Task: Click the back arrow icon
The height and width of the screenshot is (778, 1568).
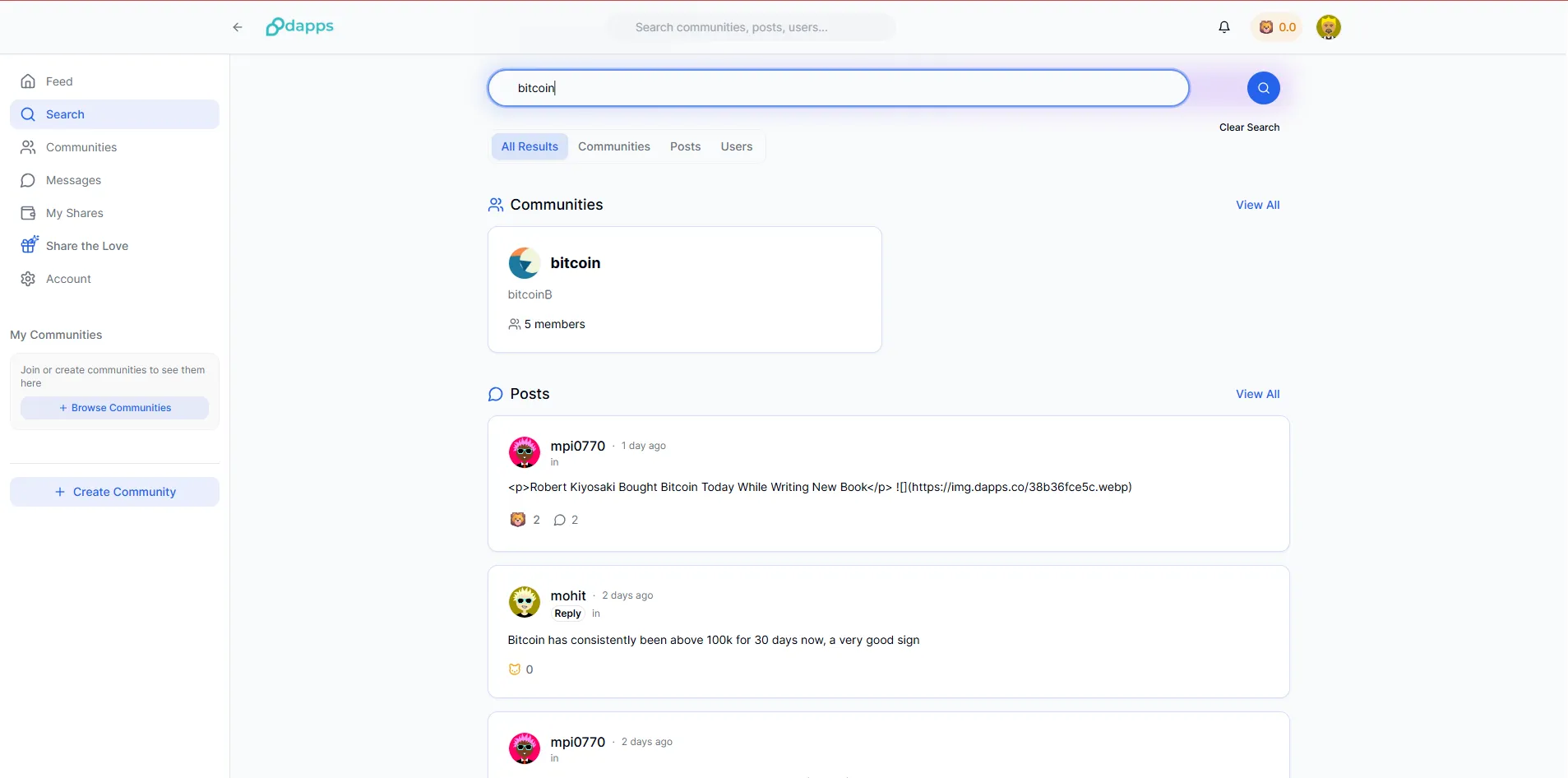Action: point(238,27)
